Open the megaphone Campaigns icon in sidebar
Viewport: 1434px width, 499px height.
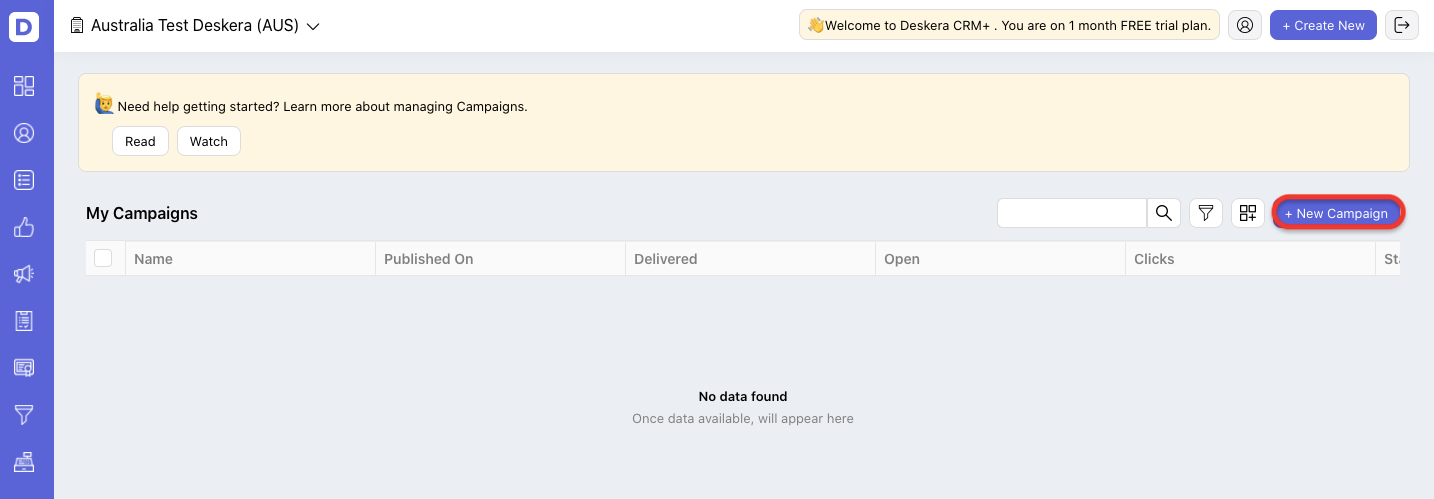pos(24,274)
